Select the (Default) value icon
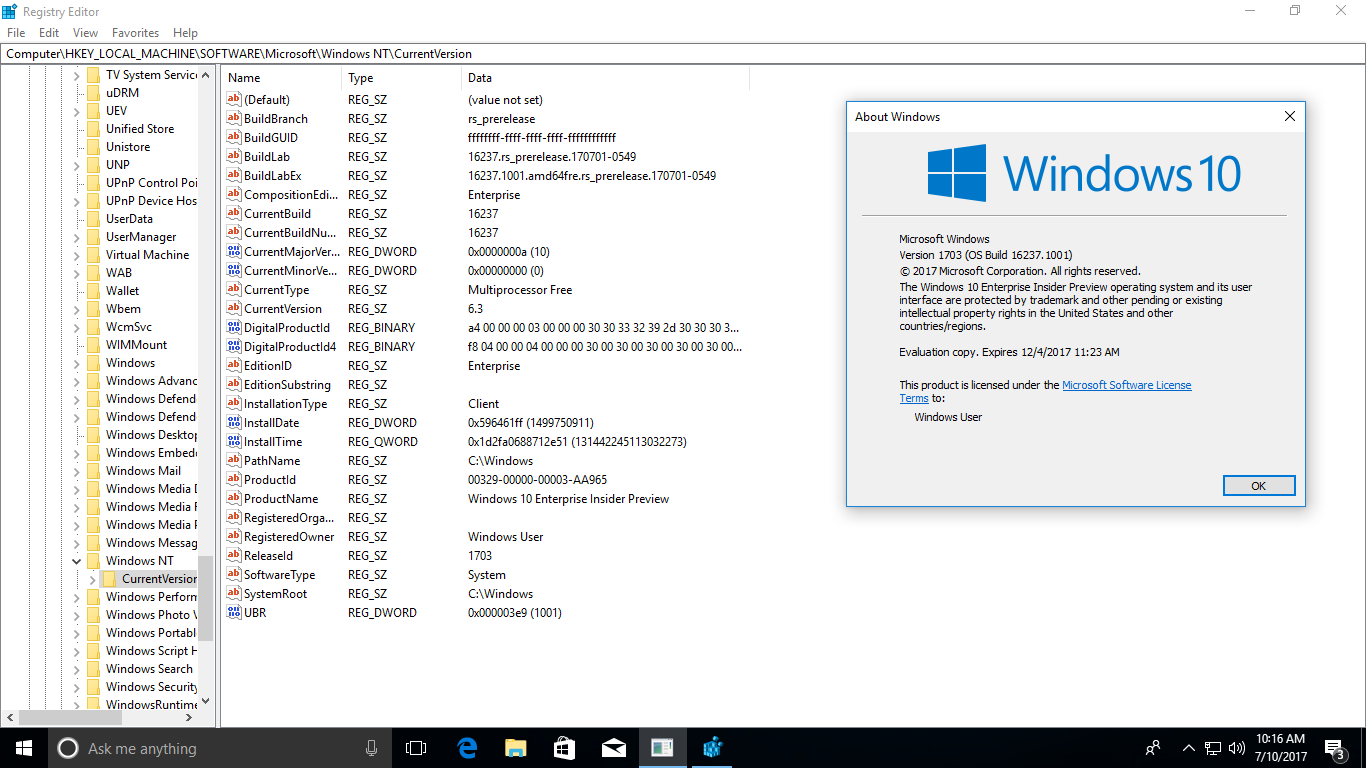Image resolution: width=1366 pixels, height=768 pixels. [x=234, y=100]
